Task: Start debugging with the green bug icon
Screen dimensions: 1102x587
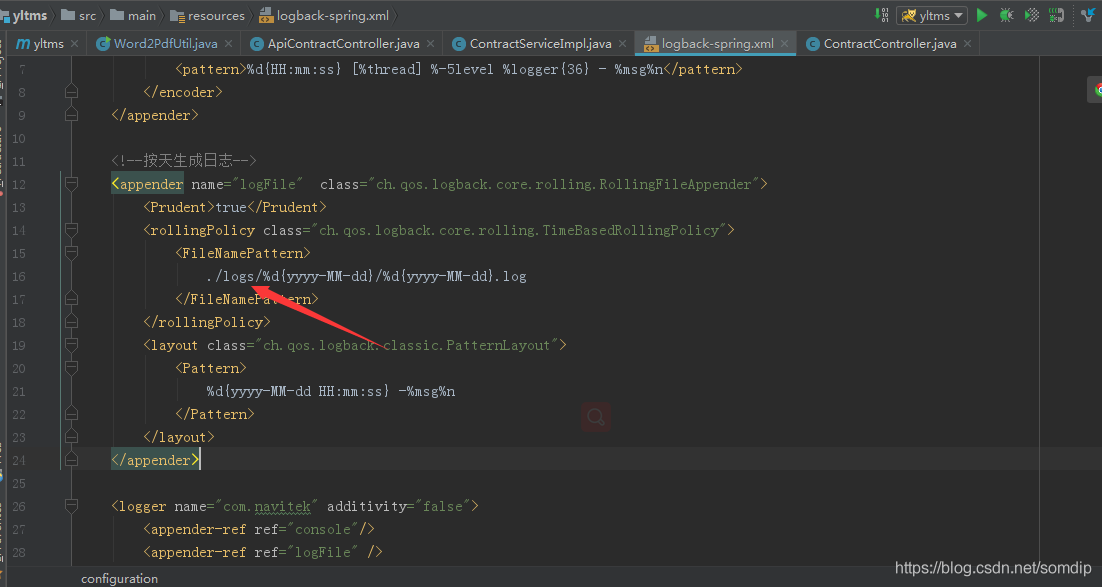Action: tap(1006, 15)
